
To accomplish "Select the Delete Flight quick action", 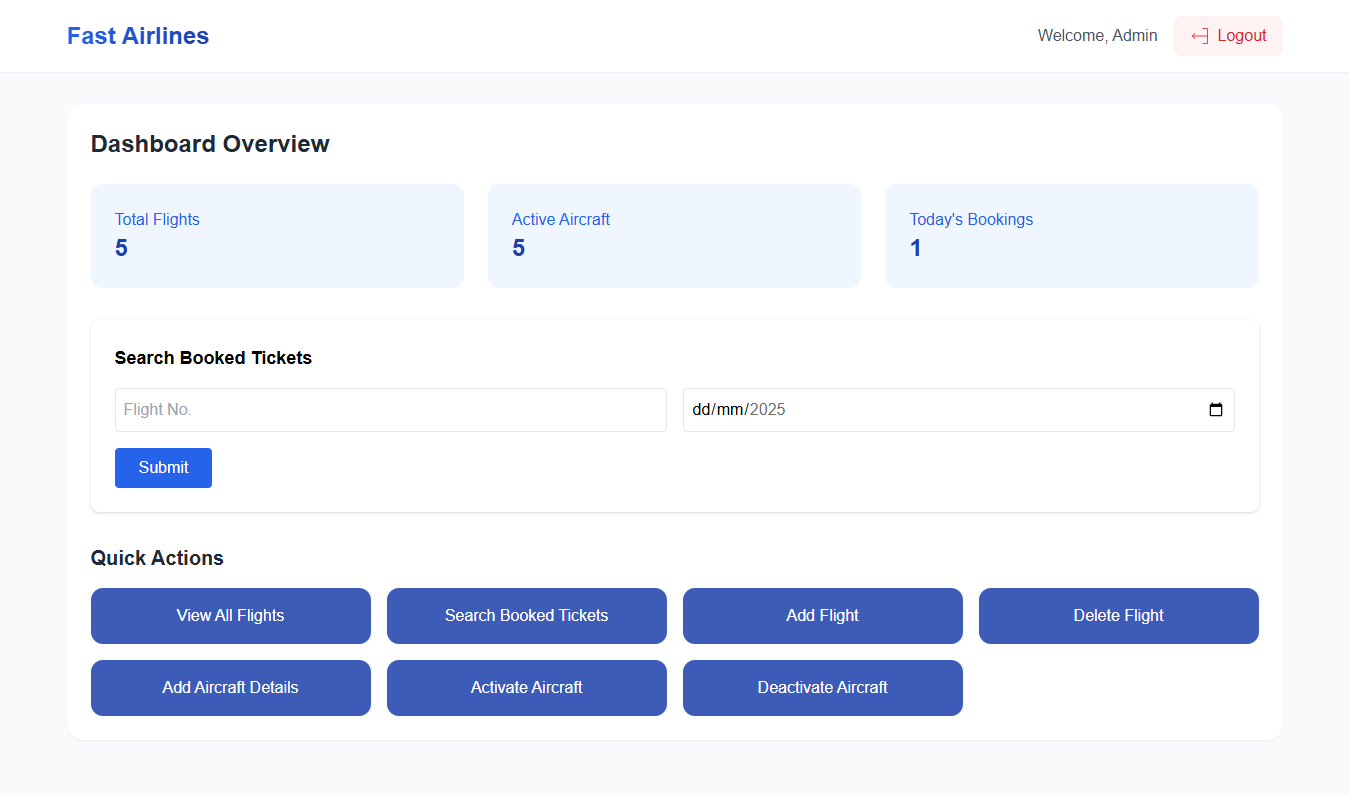I will [1118, 616].
